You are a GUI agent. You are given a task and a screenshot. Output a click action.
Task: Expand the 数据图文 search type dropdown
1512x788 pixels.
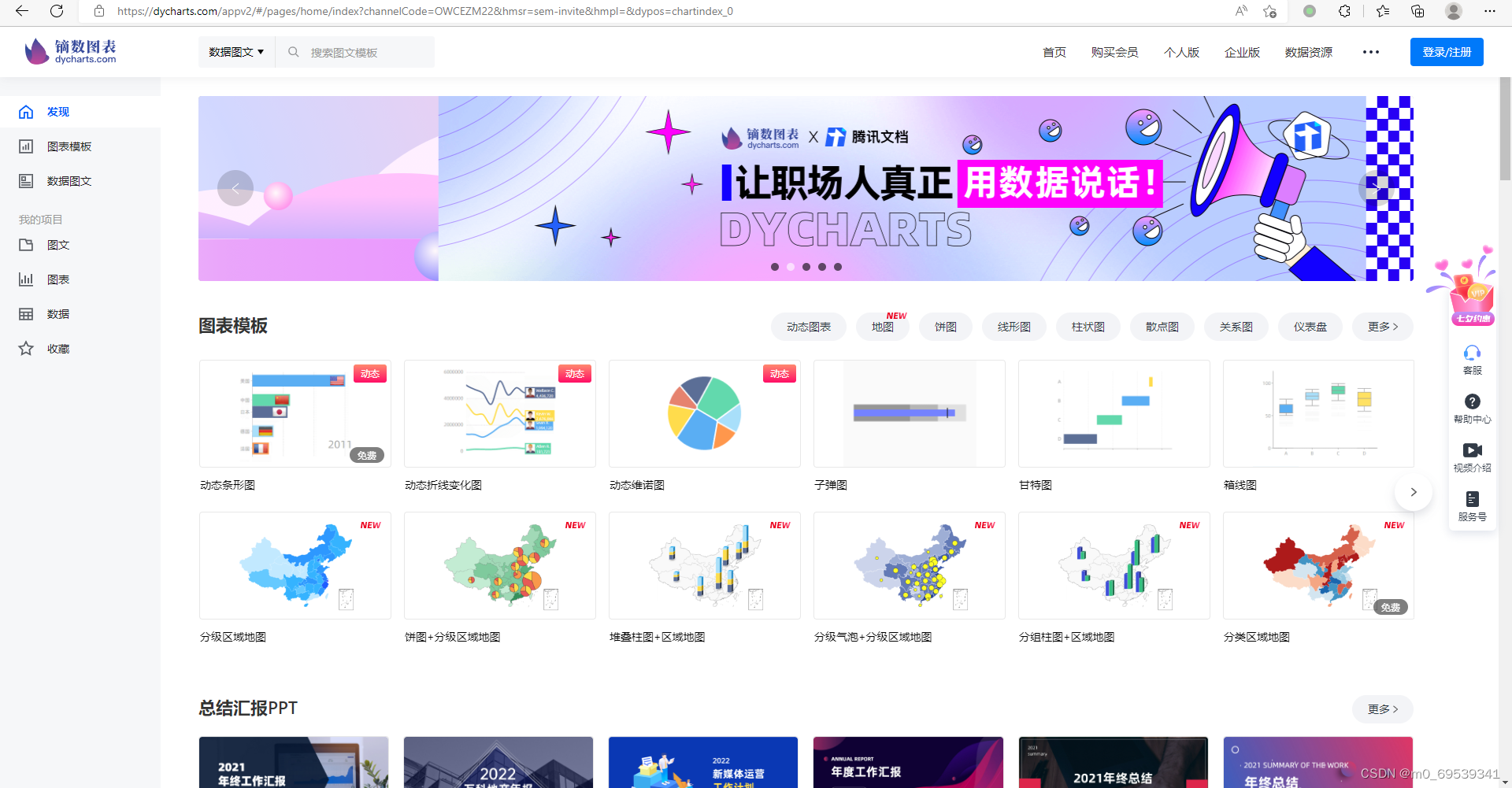pos(236,52)
